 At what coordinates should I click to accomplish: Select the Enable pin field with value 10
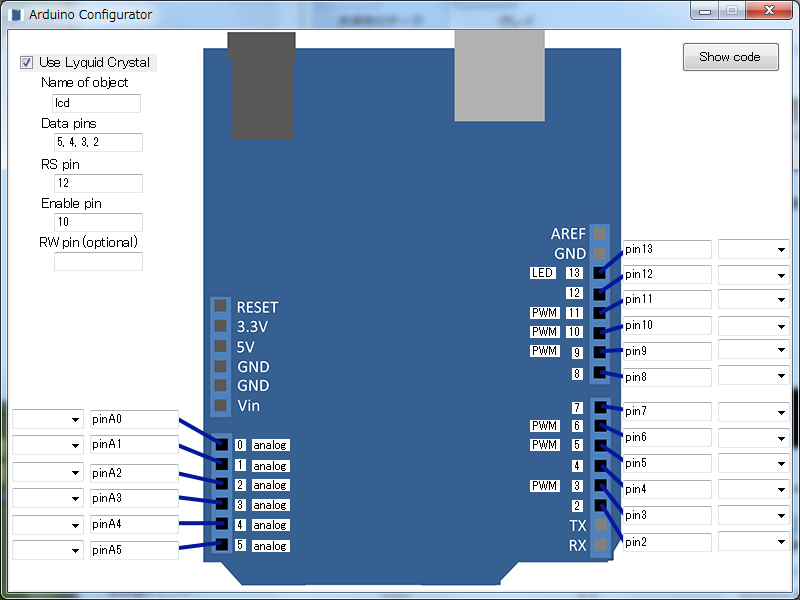click(x=98, y=222)
